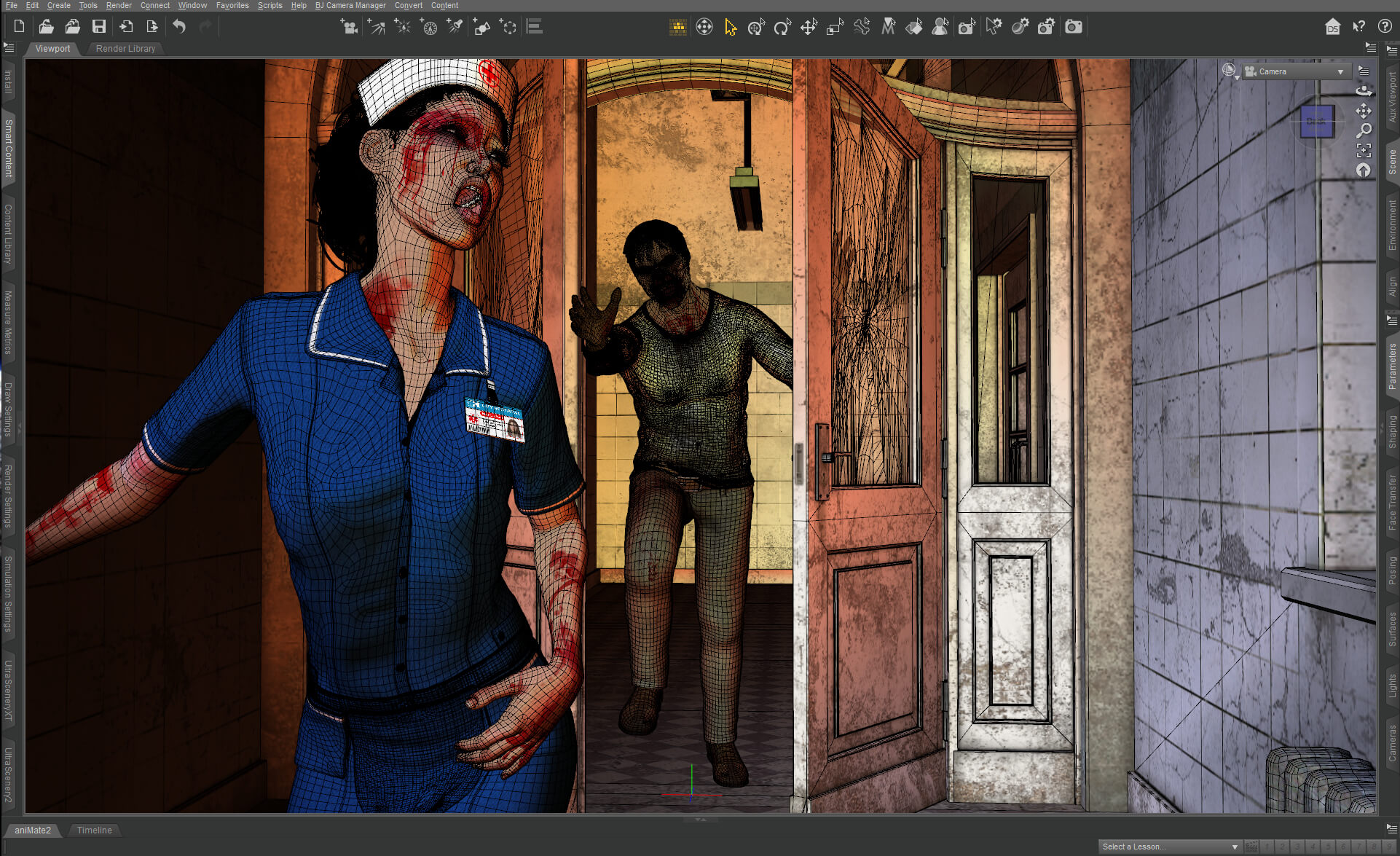Click the viewport orbit control icon
This screenshot has height=856, width=1400.
pos(1364,90)
